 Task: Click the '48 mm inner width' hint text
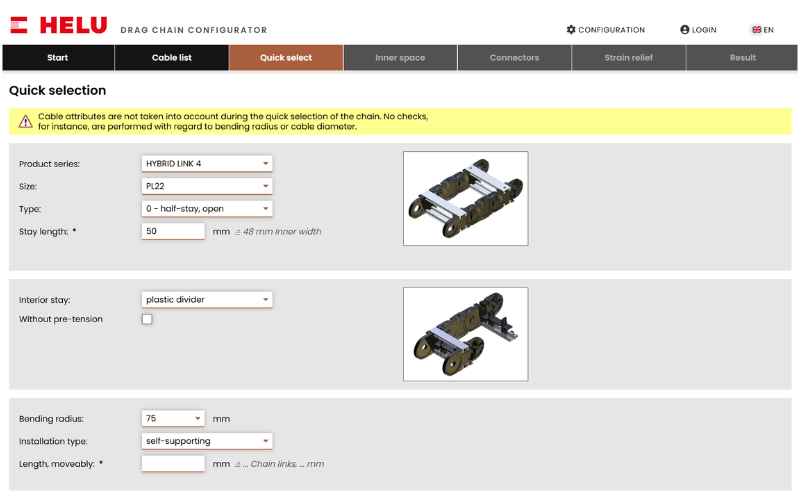click(x=282, y=232)
